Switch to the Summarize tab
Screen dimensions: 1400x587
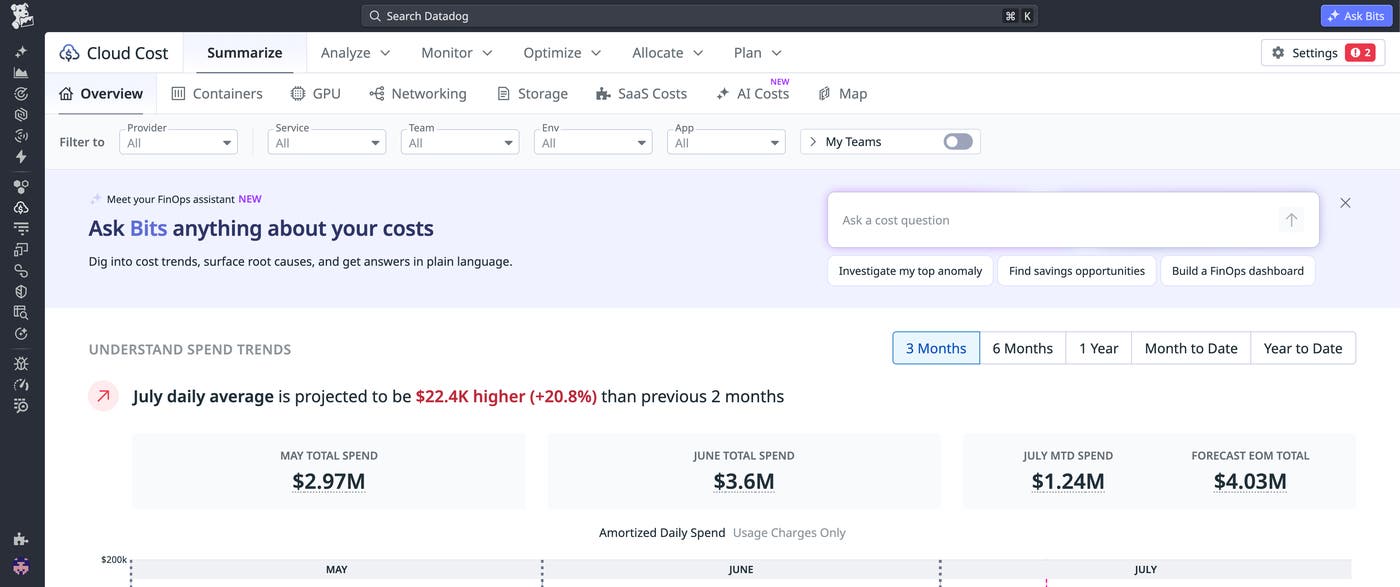(245, 53)
